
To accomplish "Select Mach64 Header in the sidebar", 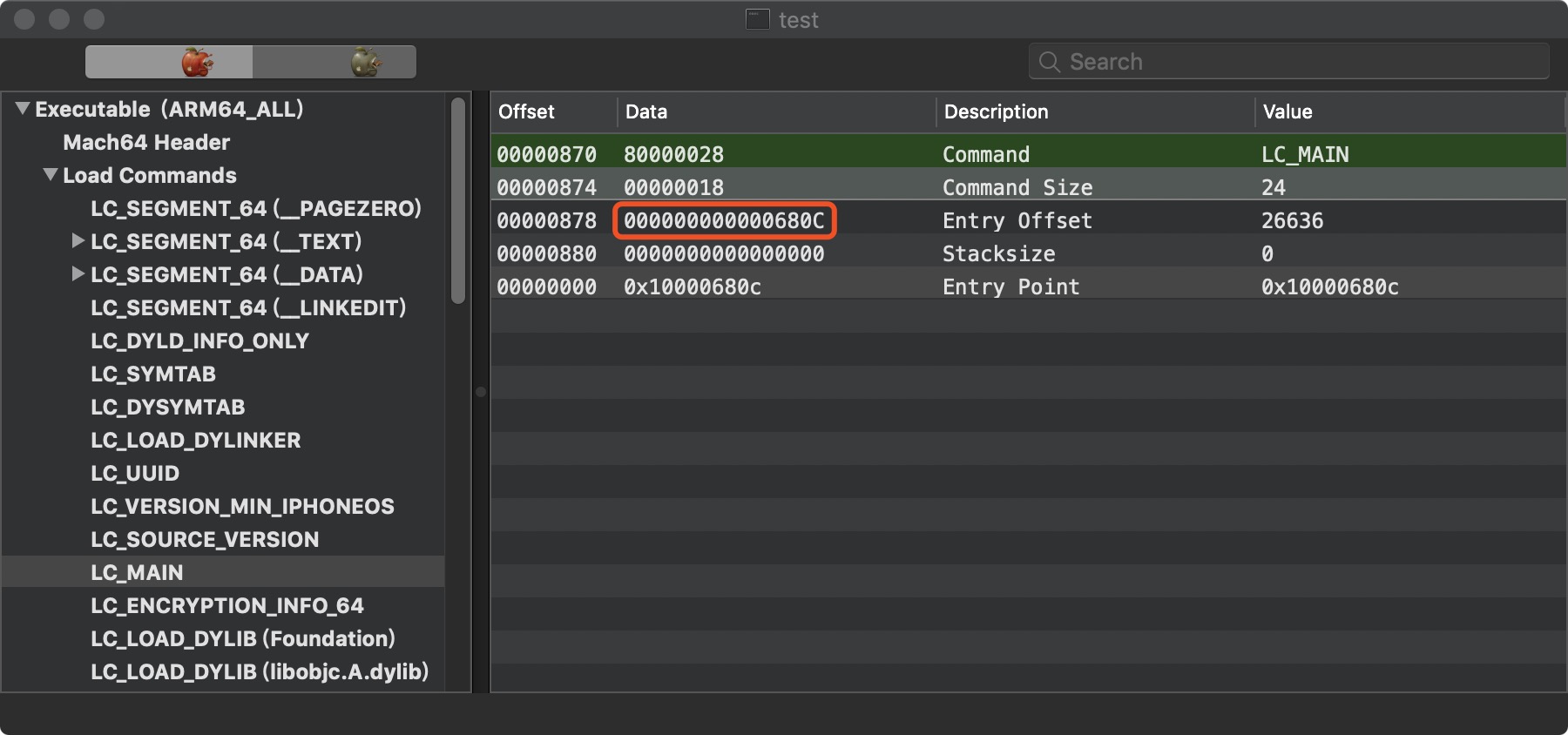I will [146, 142].
